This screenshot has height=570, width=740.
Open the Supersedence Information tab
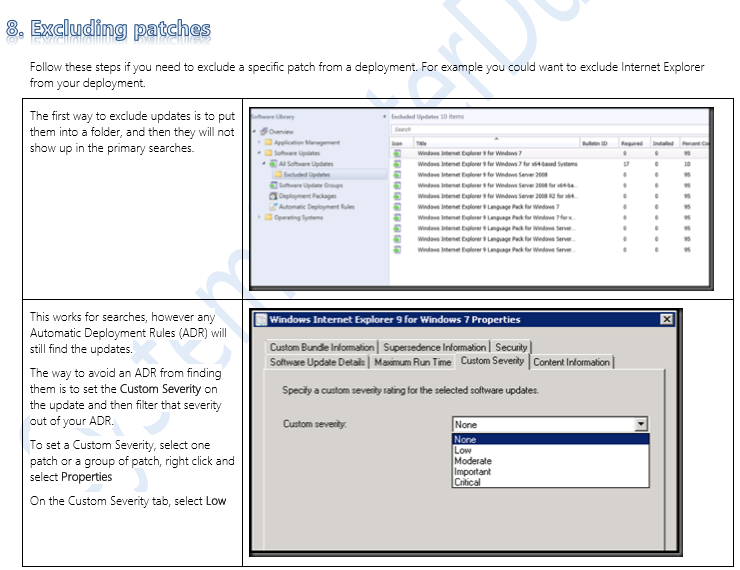[x=434, y=347]
